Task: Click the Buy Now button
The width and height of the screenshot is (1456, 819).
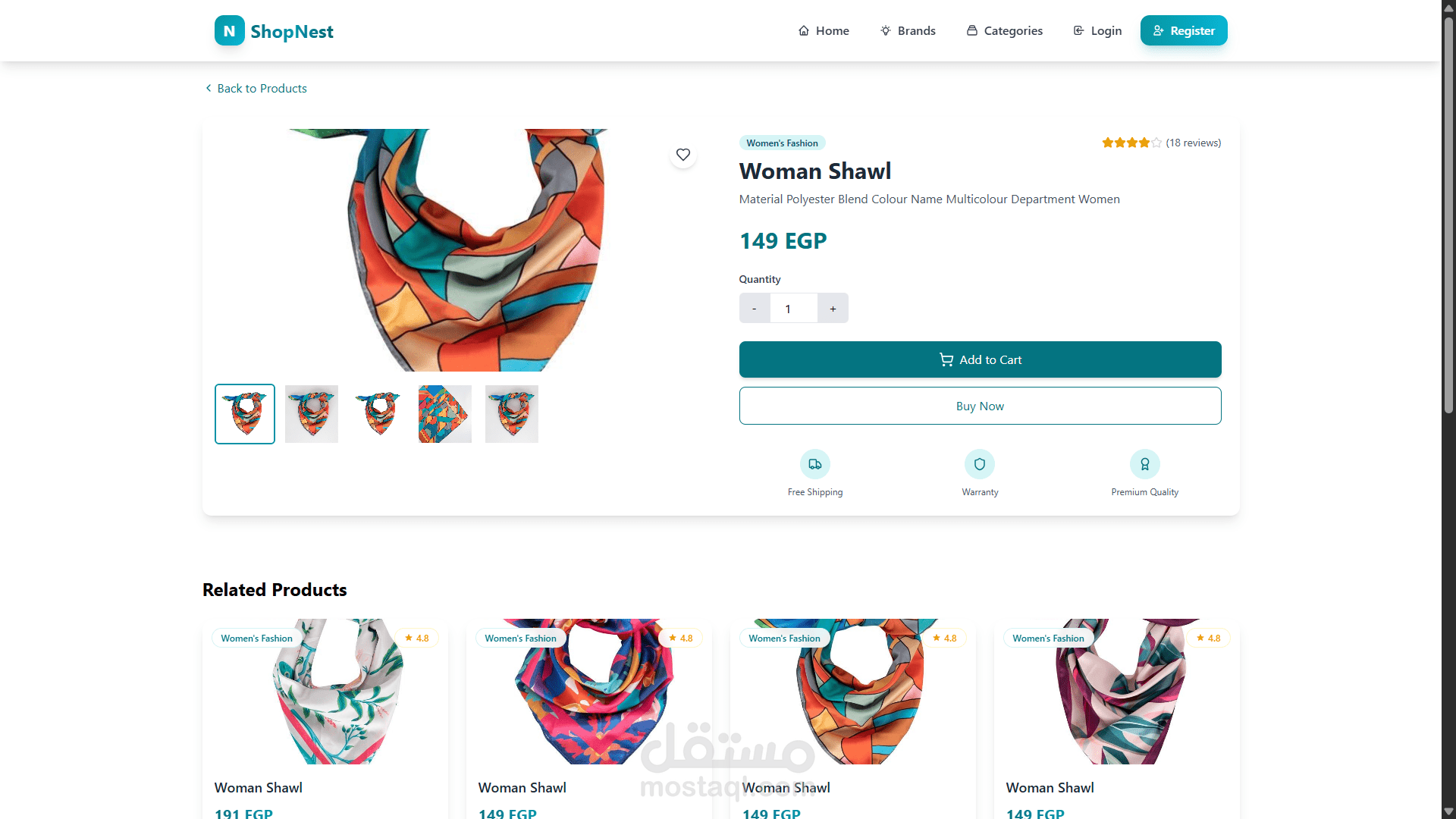Action: [x=980, y=406]
